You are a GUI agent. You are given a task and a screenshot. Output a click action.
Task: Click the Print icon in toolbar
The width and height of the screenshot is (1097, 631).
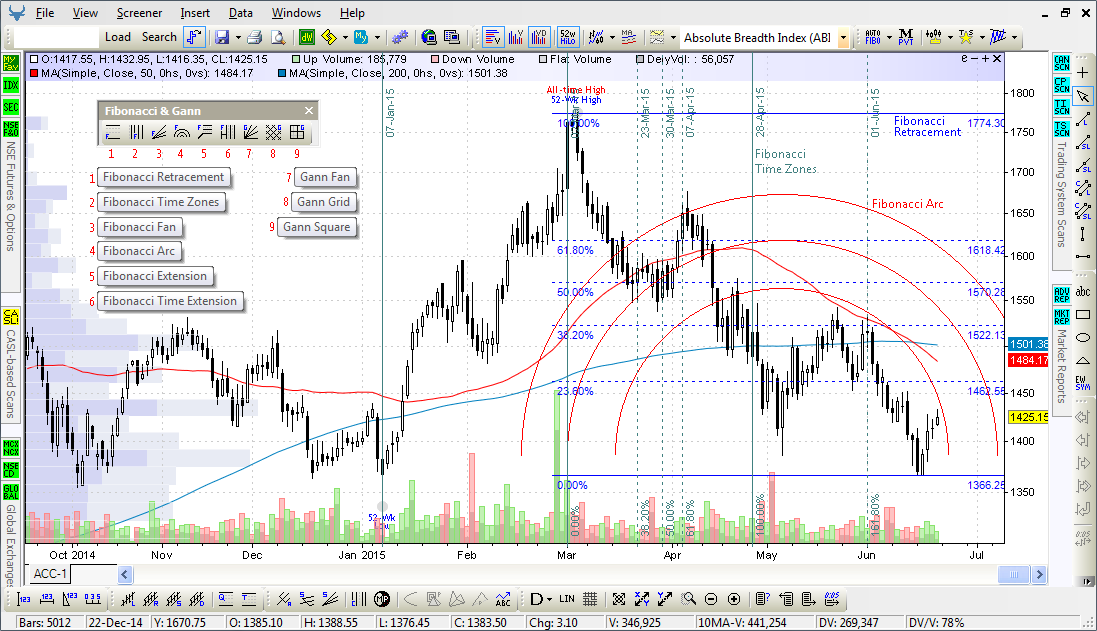[x=255, y=37]
